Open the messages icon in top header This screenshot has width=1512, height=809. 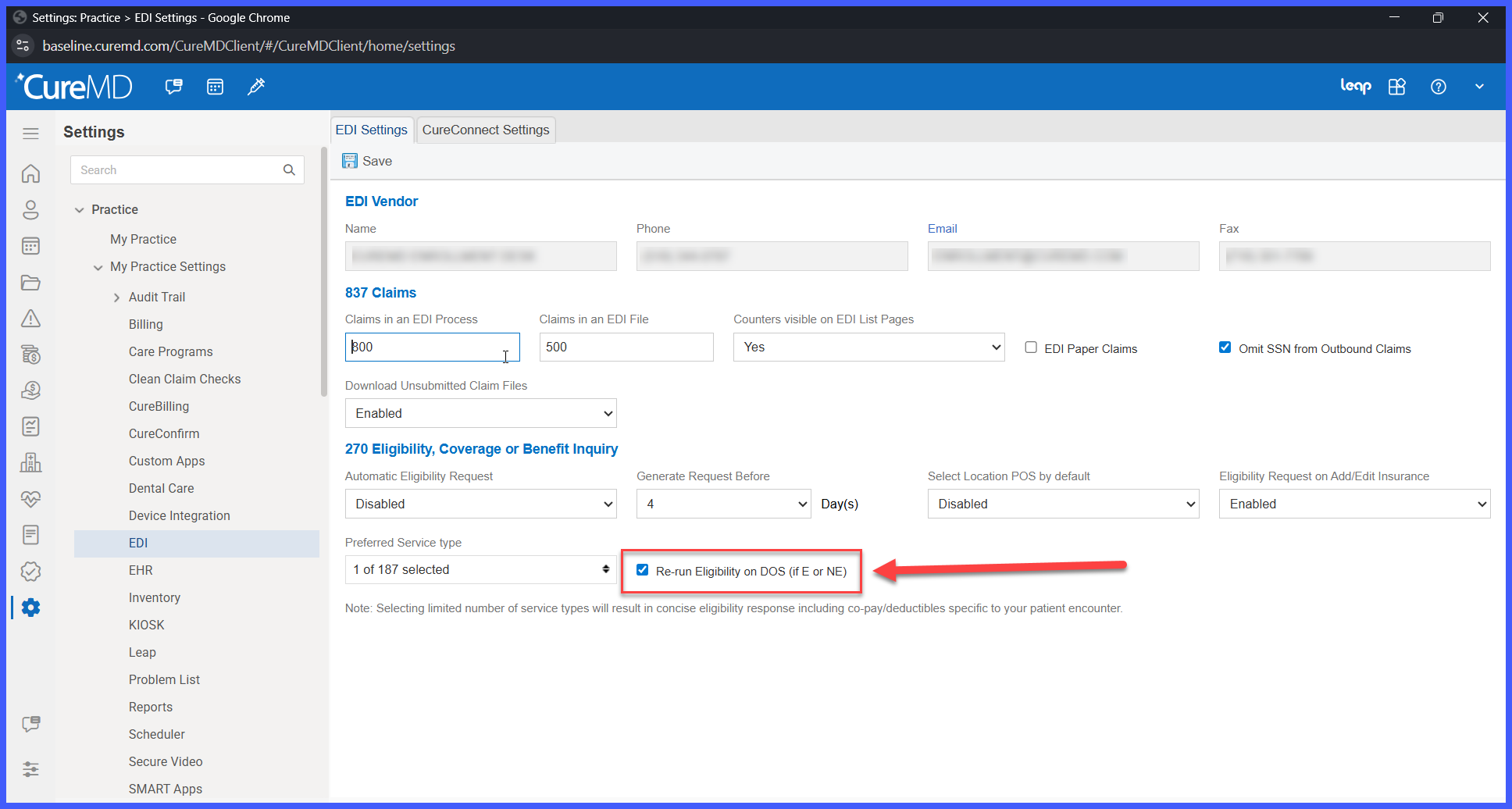pos(173,87)
